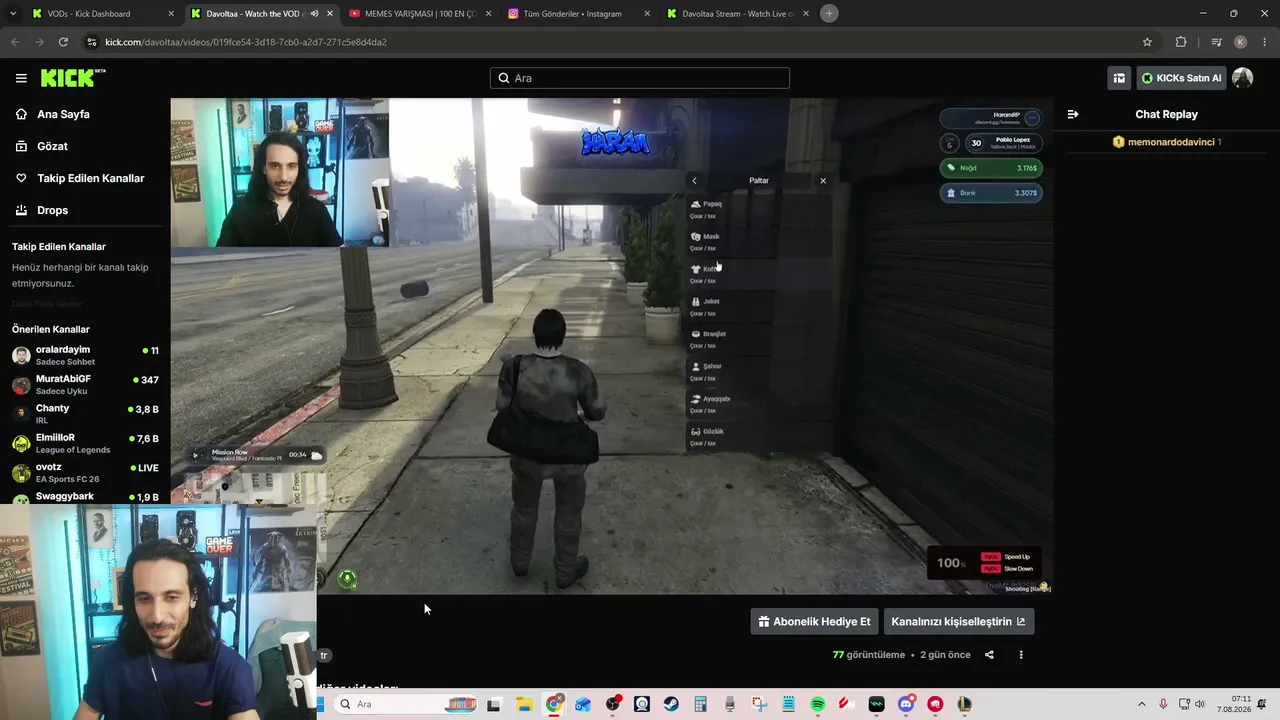Open Task View from the taskbar
Viewport: 1280px width, 720px height.
(x=493, y=704)
